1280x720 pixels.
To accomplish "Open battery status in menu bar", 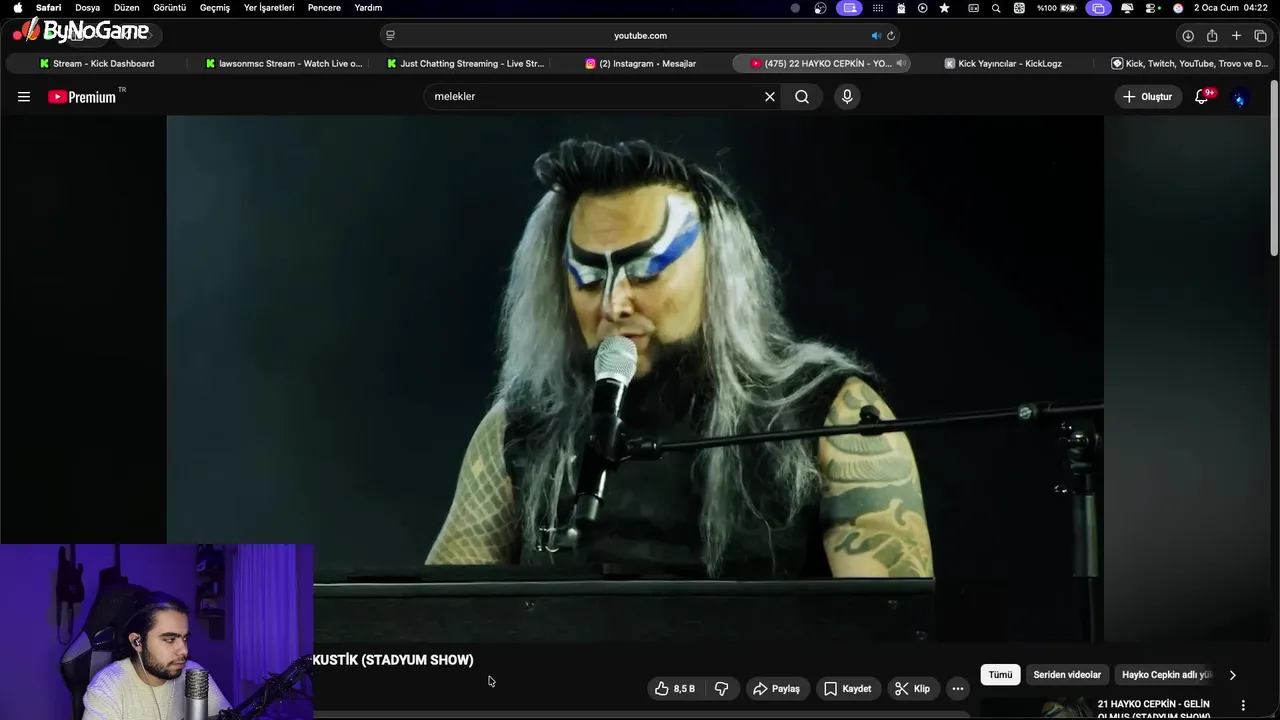I will pyautogui.click(x=1057, y=8).
